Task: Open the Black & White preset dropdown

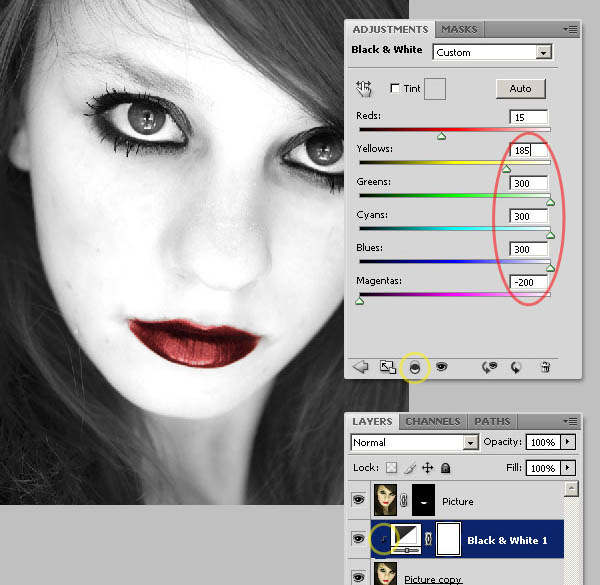Action: click(x=492, y=52)
